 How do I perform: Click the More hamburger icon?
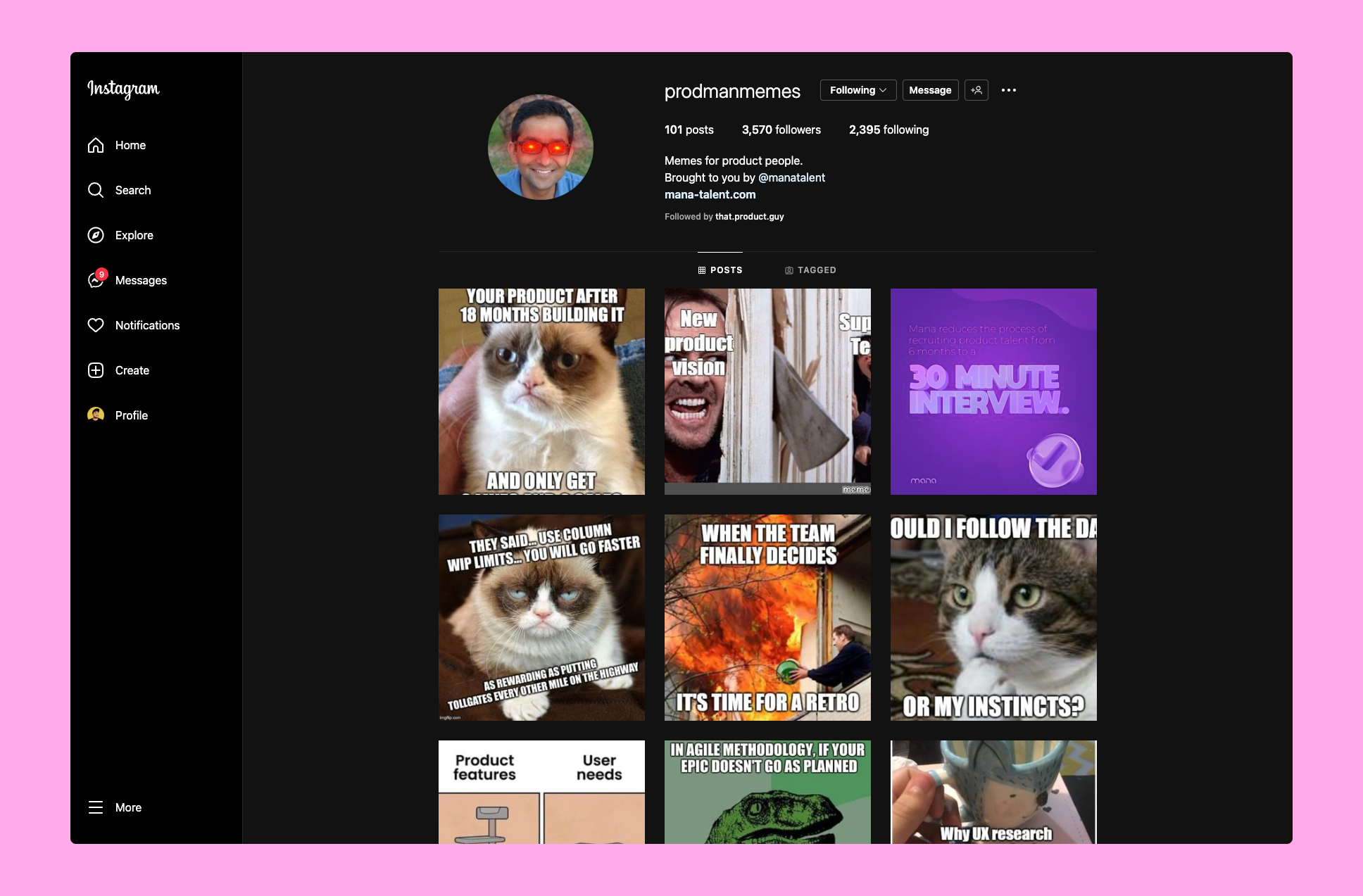tap(96, 807)
